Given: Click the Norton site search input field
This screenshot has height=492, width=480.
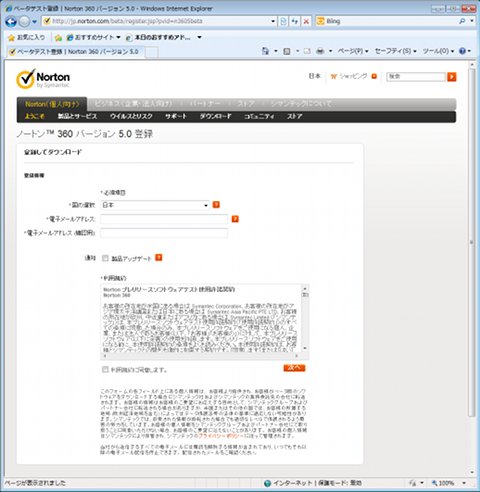Looking at the screenshot, I should coord(416,77).
